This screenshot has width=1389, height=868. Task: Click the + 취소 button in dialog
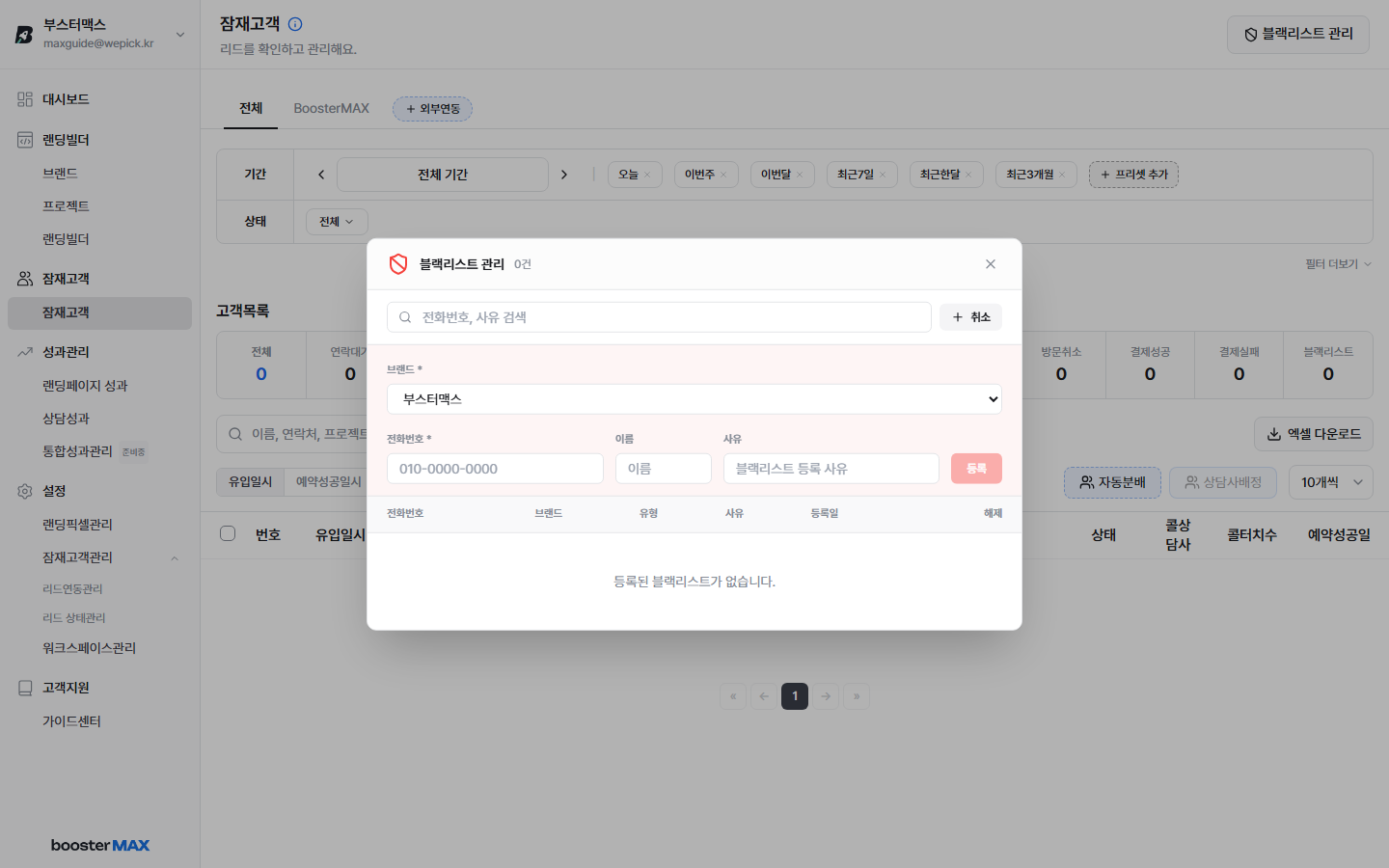click(970, 317)
